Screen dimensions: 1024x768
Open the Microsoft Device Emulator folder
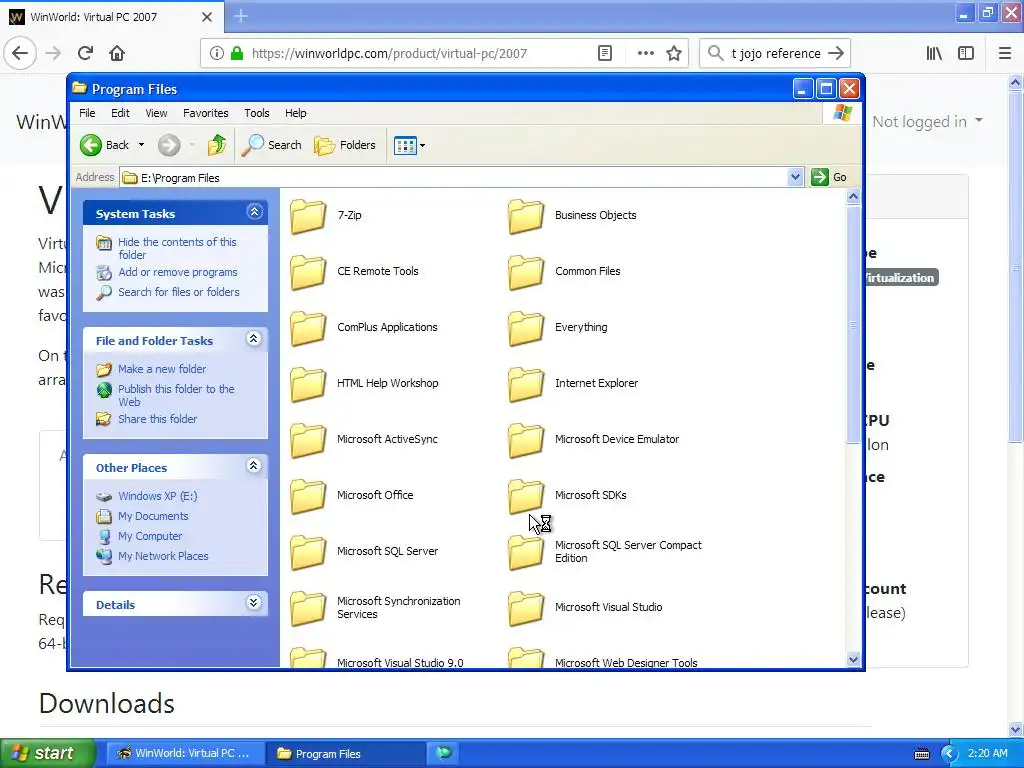point(594,440)
